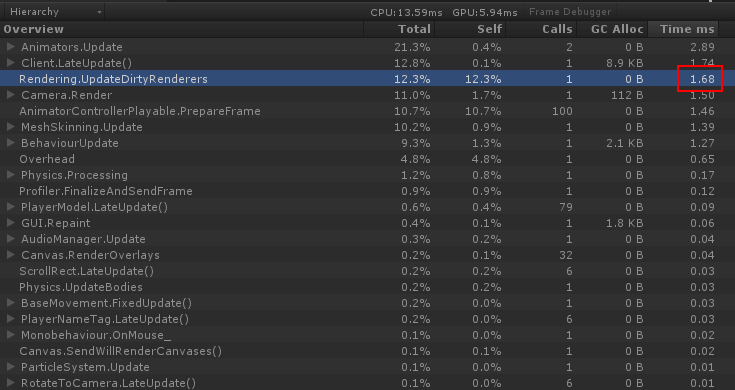
Task: Sort by the Self column header
Action: click(471, 29)
